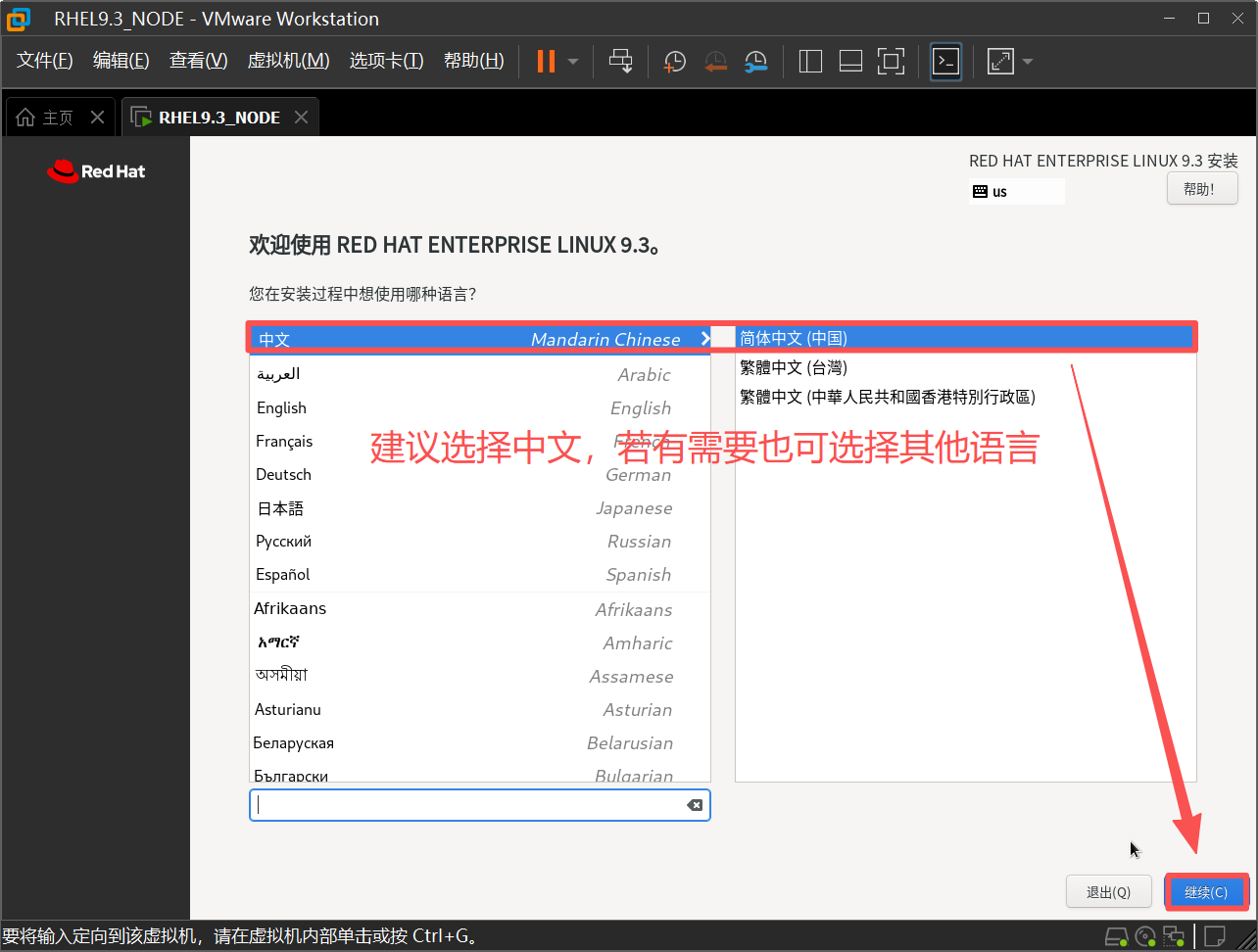Image resolution: width=1258 pixels, height=952 pixels.
Task: Click the hard disk status bar icon
Action: [1117, 936]
